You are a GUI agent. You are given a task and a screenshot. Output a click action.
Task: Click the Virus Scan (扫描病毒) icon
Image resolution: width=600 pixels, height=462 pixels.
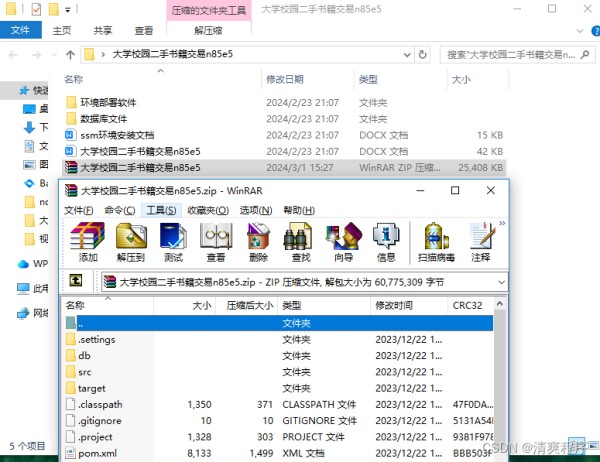[x=436, y=242]
